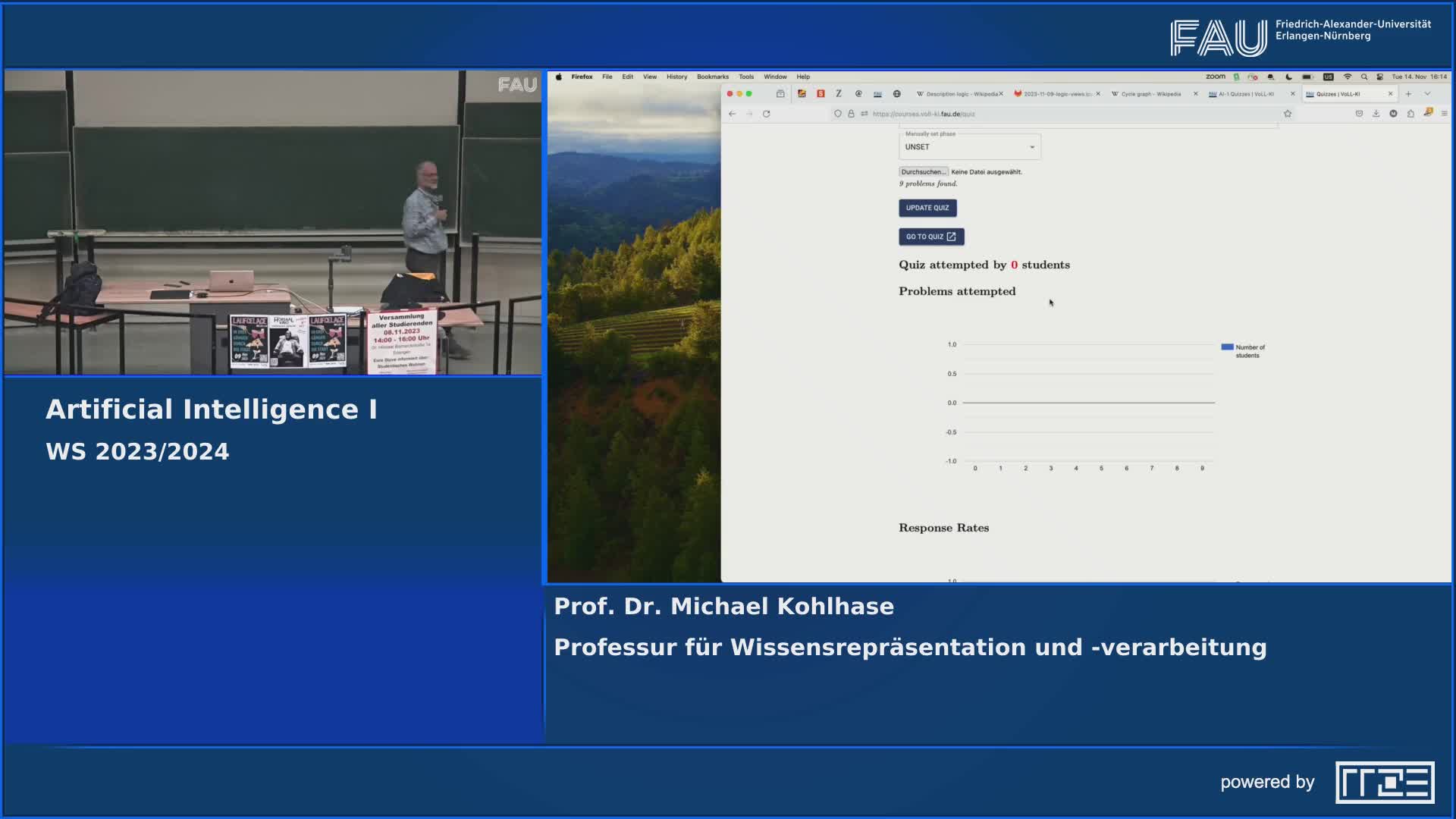Viewport: 1456px width, 819px height.
Task: Switch to the 'Cycle graph - Wikipedia' tab
Action: coord(1145,93)
